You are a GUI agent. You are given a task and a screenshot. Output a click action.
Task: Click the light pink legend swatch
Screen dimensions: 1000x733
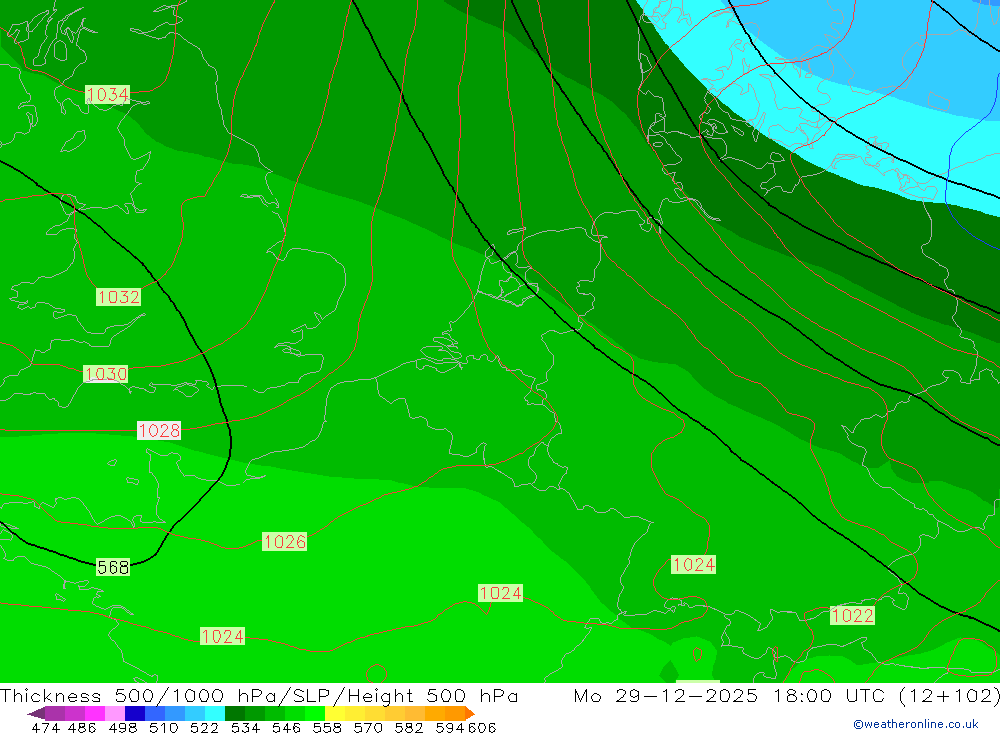pos(115,713)
